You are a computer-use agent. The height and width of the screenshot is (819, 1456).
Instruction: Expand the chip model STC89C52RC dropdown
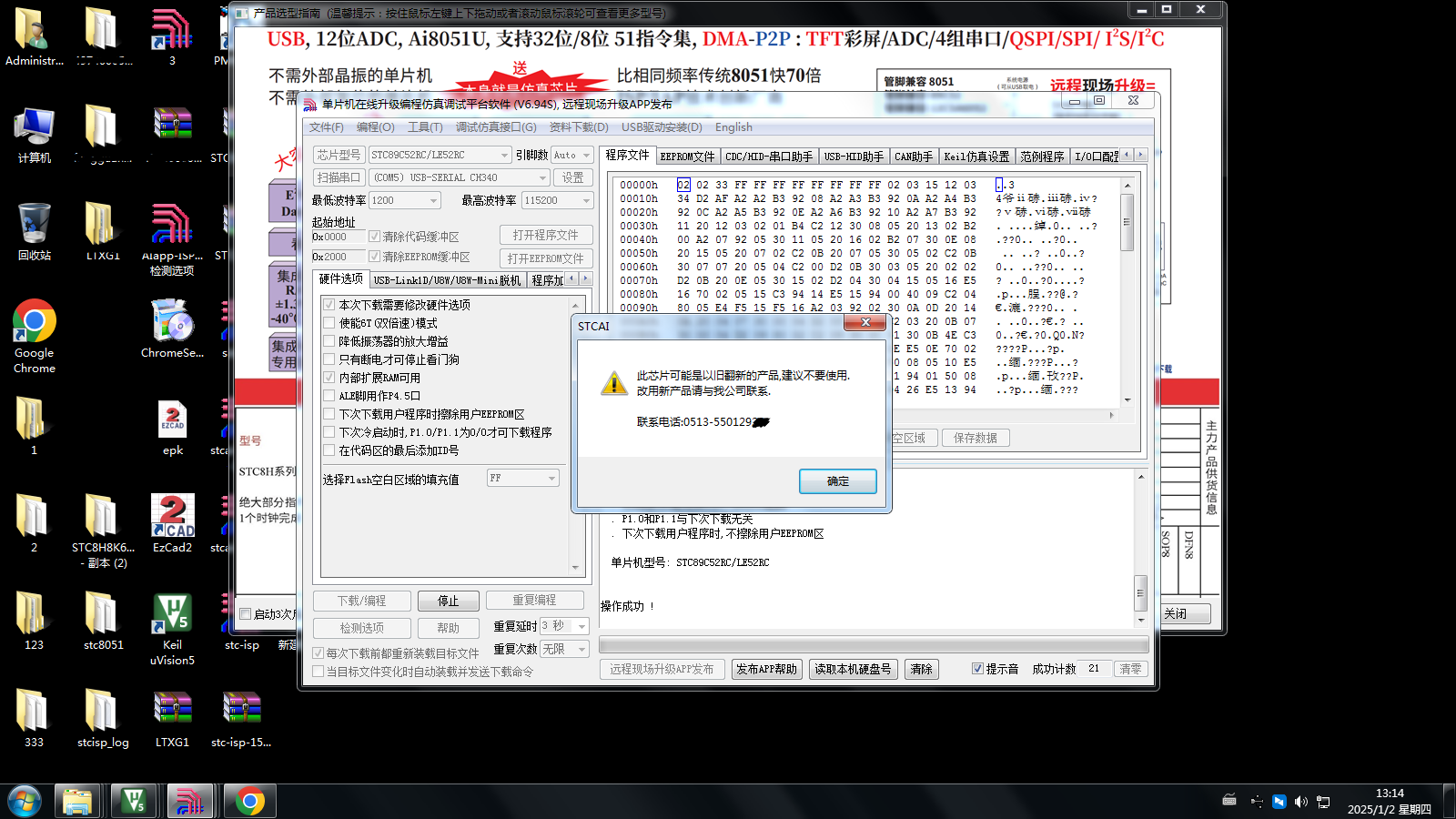504,155
